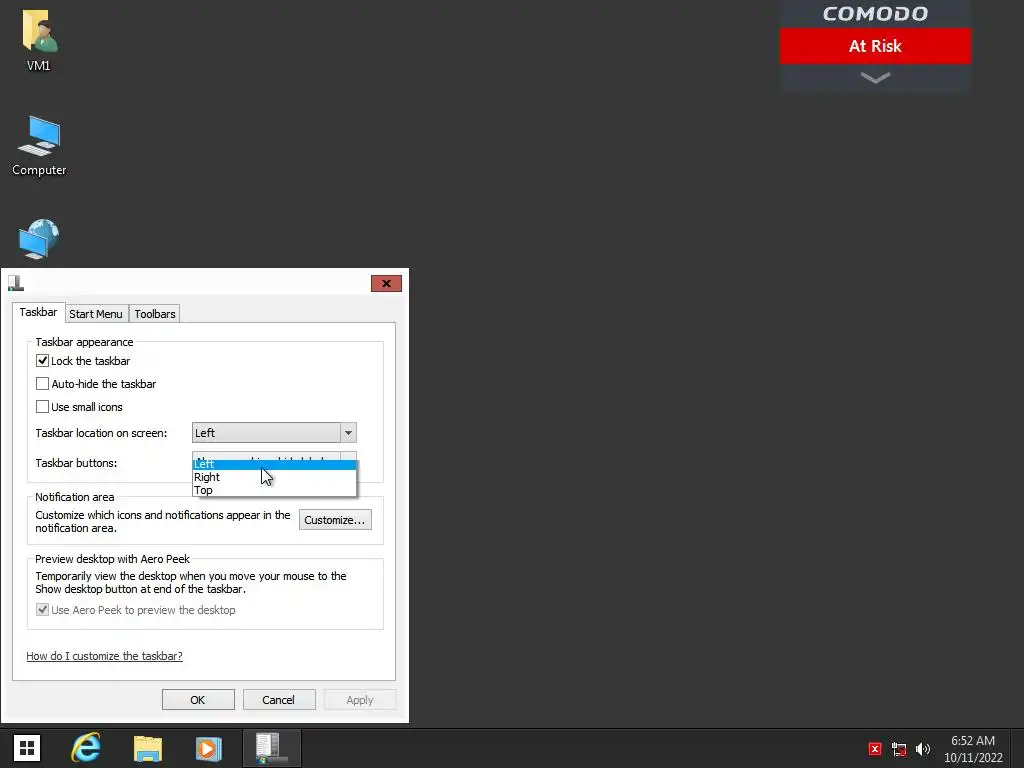Open the network tray icon
The height and width of the screenshot is (768, 1024).
click(899, 749)
